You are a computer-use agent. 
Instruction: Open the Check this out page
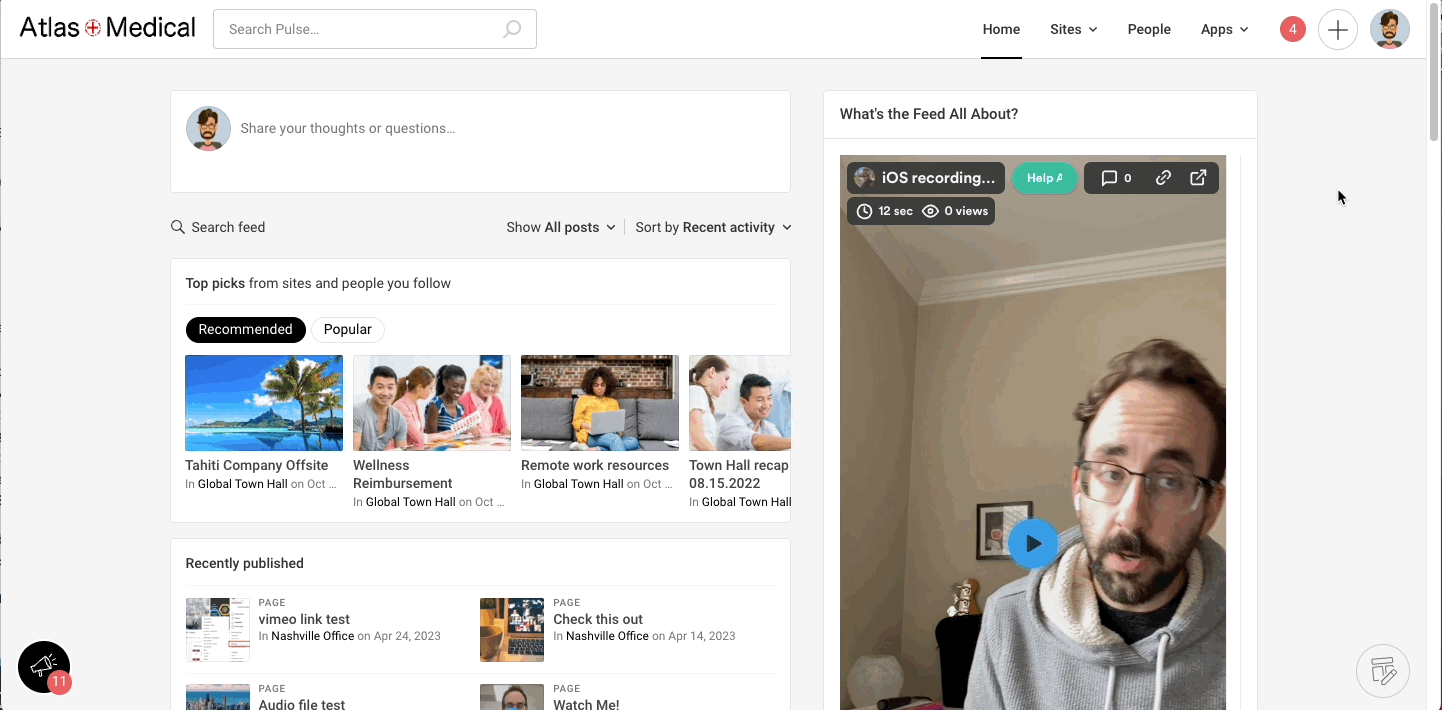tap(598, 619)
